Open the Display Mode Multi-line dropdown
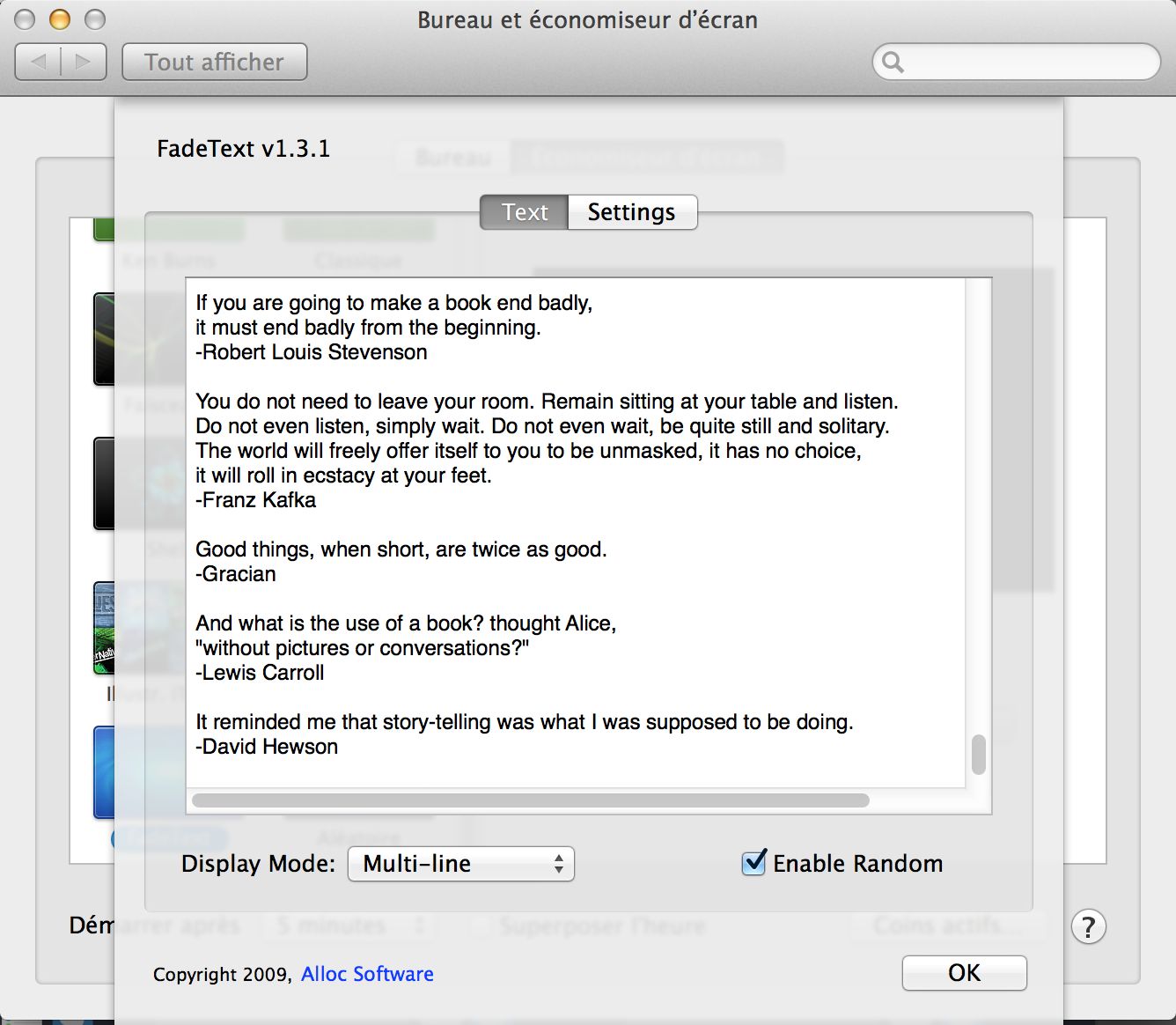The height and width of the screenshot is (1025, 1176). (x=461, y=864)
